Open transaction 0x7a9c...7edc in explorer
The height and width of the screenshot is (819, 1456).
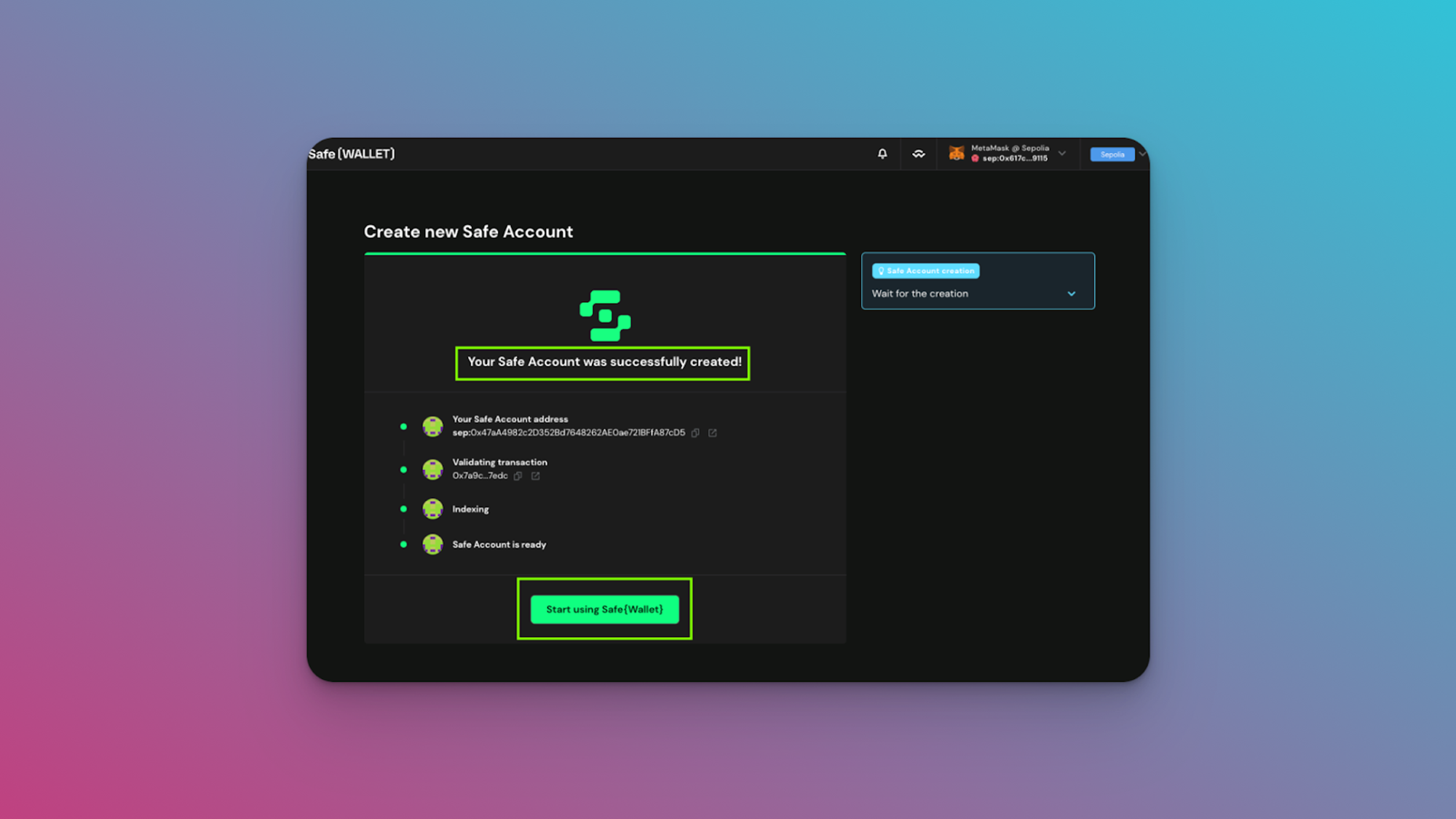pos(536,475)
